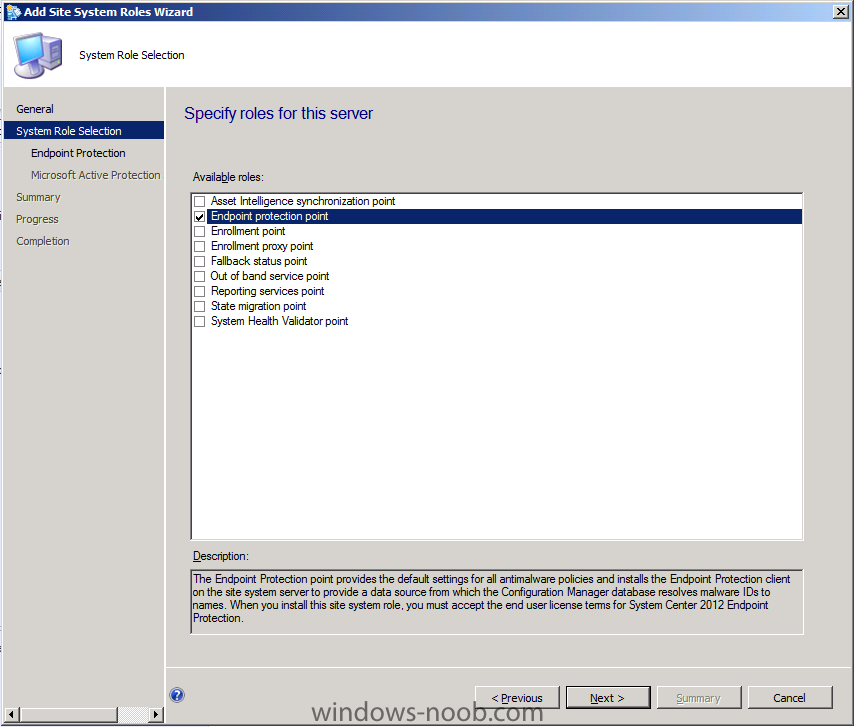The width and height of the screenshot is (854, 727).
Task: Check System Health Validator point
Action: click(200, 321)
